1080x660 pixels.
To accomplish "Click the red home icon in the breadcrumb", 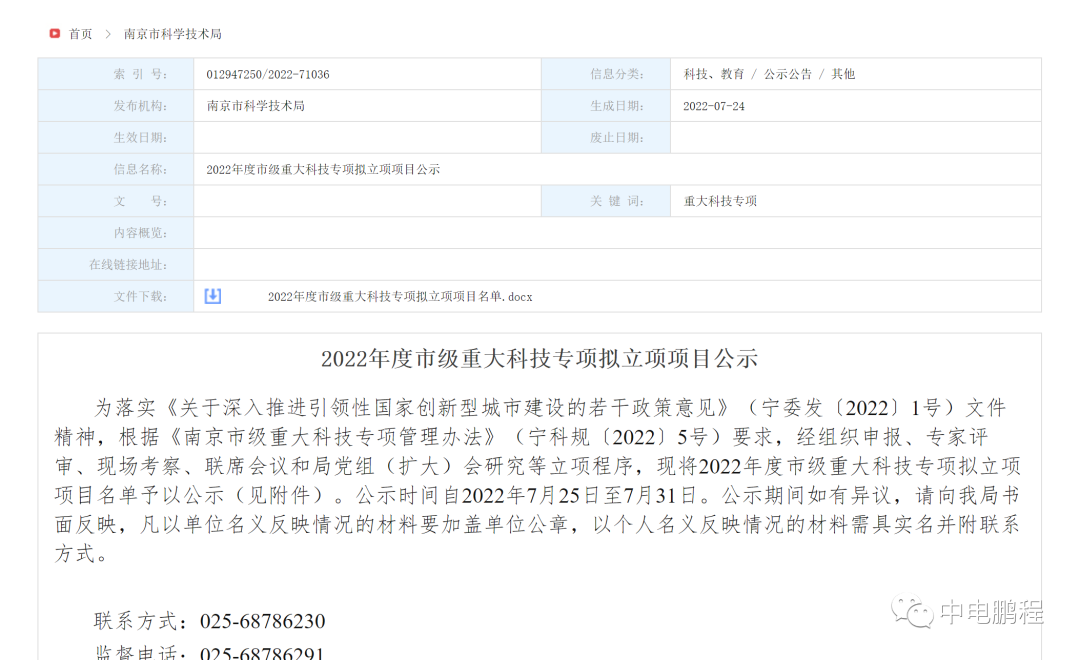I will coord(56,33).
